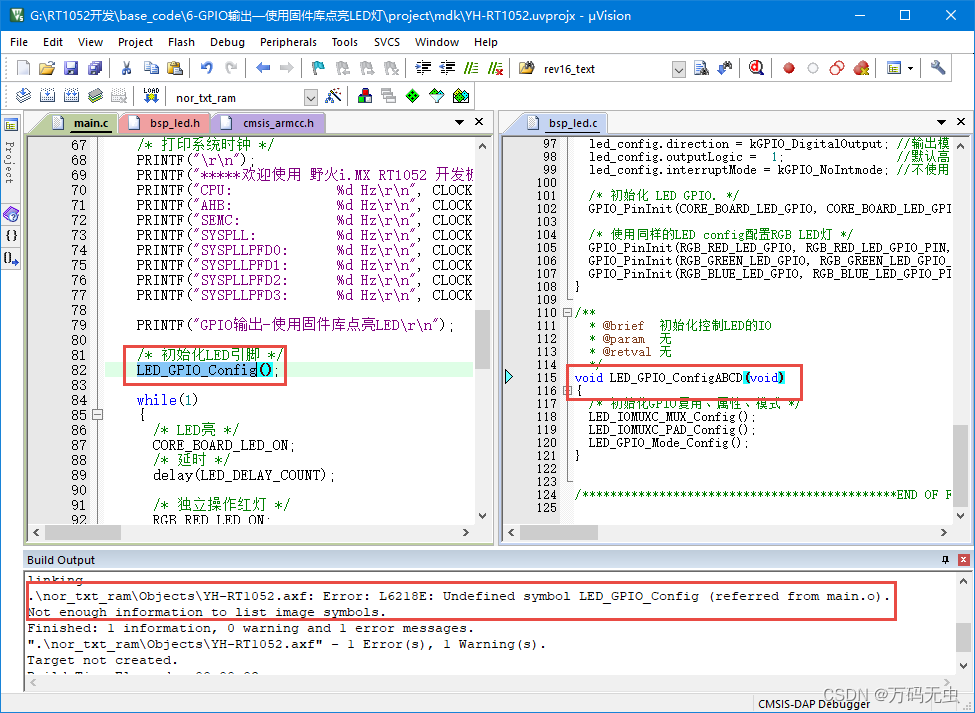Download code to flash with LOAD icon
Viewport: 975px width, 713px height.
coord(150,95)
